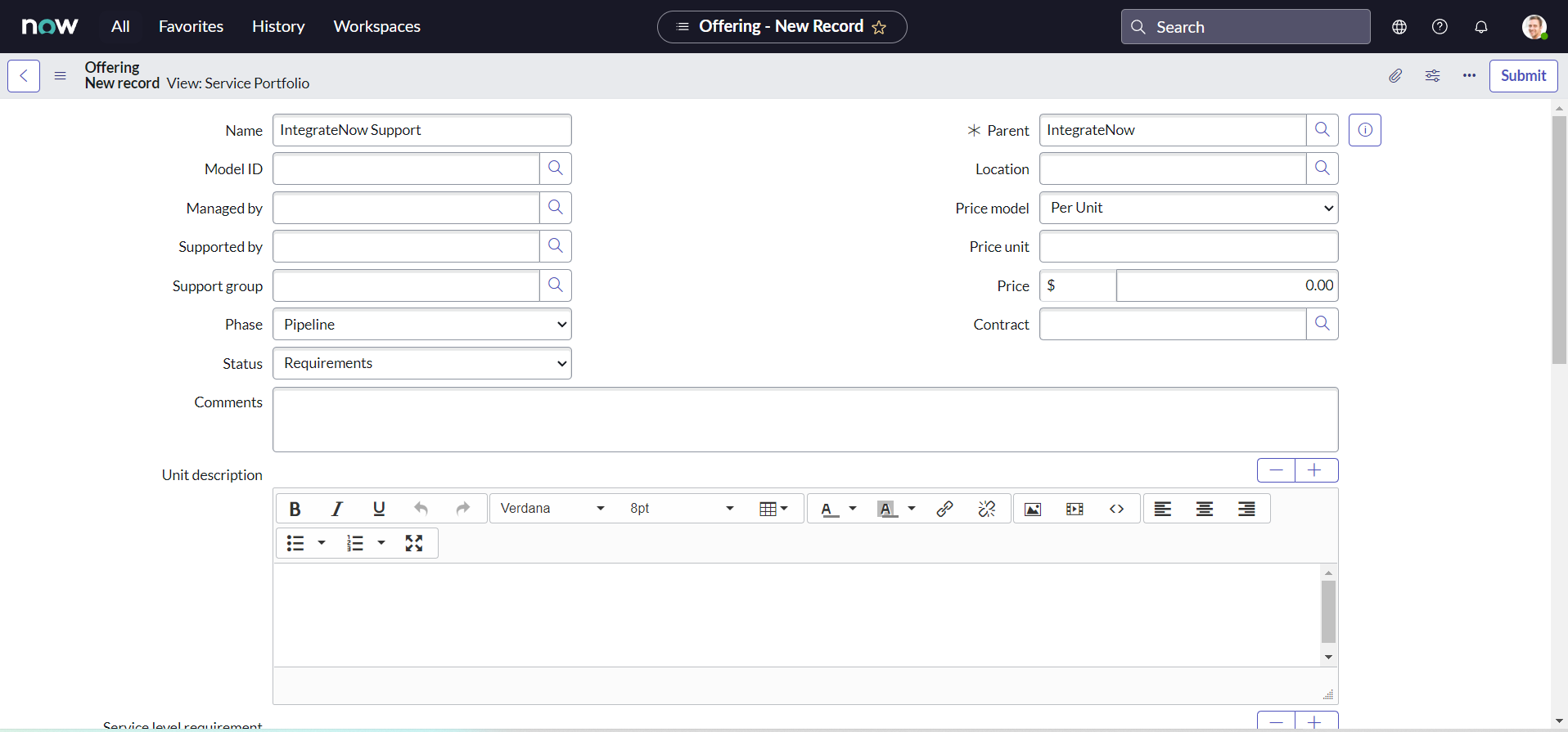Look up Supported by using search icon
This screenshot has height=732, width=1568.
[556, 246]
